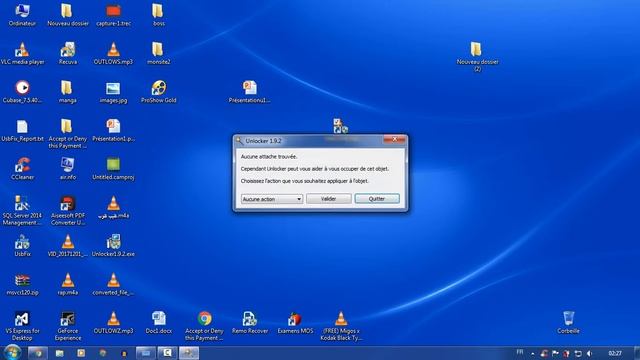Click the Quitter button in Unlocker
The image size is (640, 360).
coord(377,199)
